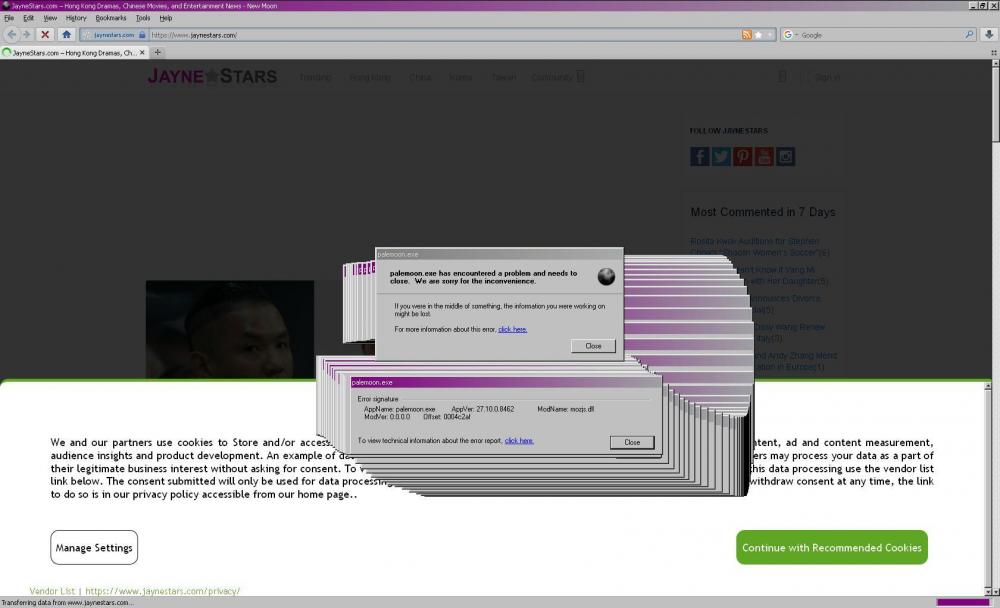Click the URL address bar field
Image resolution: width=1000 pixels, height=608 pixels.
[440, 35]
